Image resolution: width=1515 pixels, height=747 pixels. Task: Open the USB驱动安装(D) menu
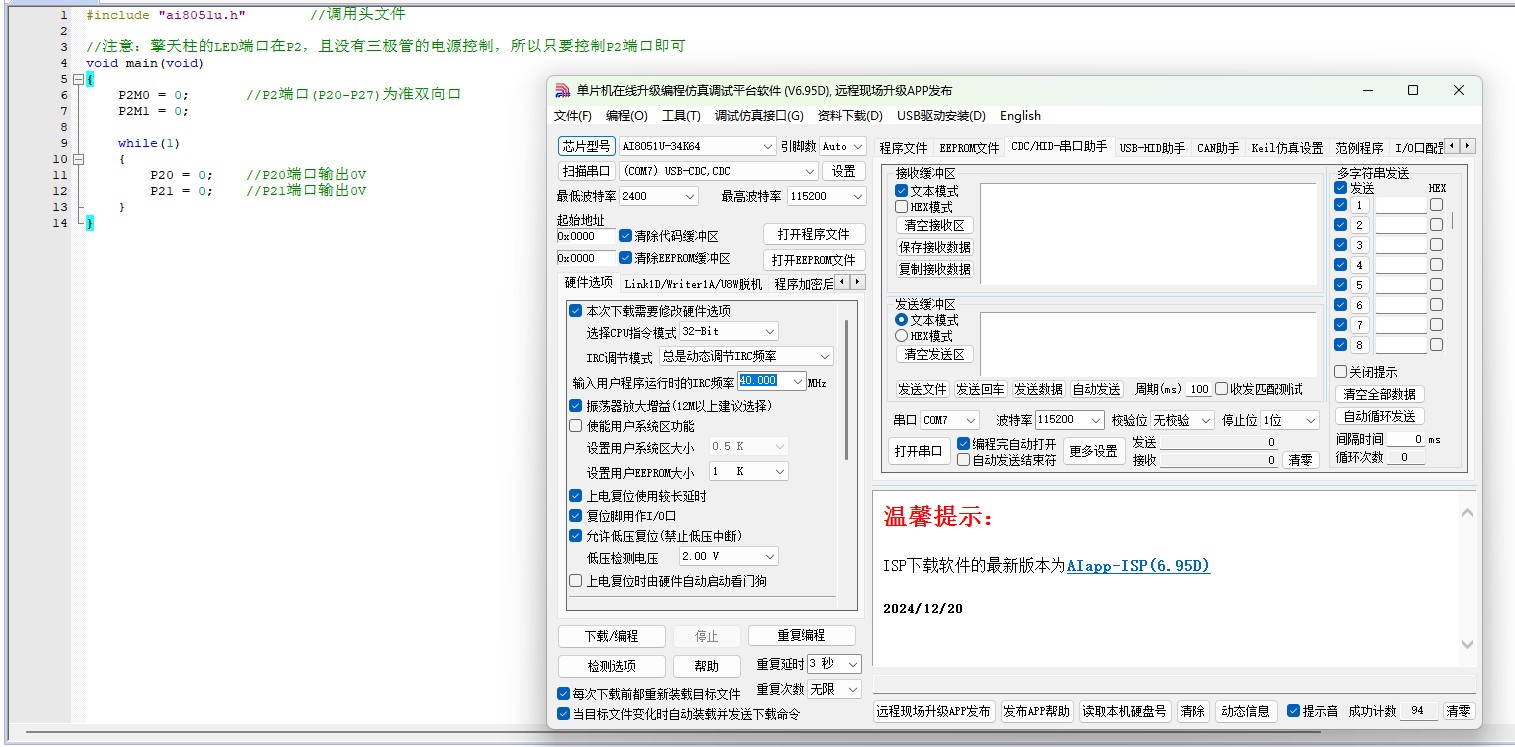coord(941,116)
